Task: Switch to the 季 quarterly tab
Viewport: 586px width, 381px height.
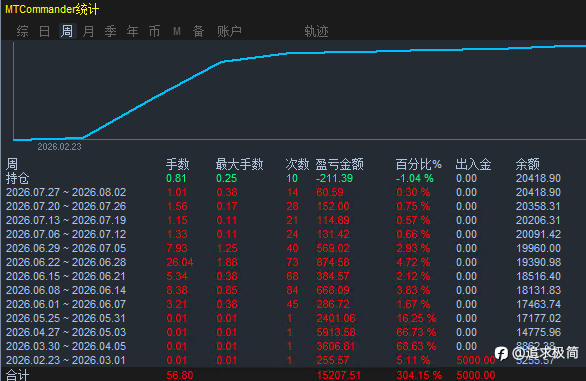Action: 111,31
